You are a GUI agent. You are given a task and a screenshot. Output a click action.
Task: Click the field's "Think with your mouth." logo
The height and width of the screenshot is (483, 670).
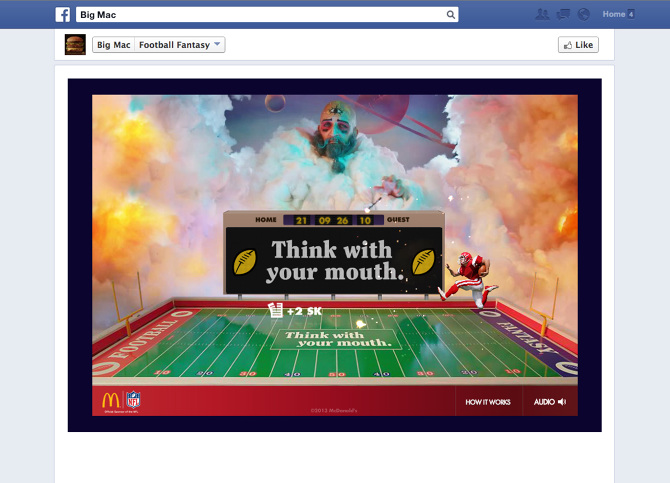[x=337, y=339]
